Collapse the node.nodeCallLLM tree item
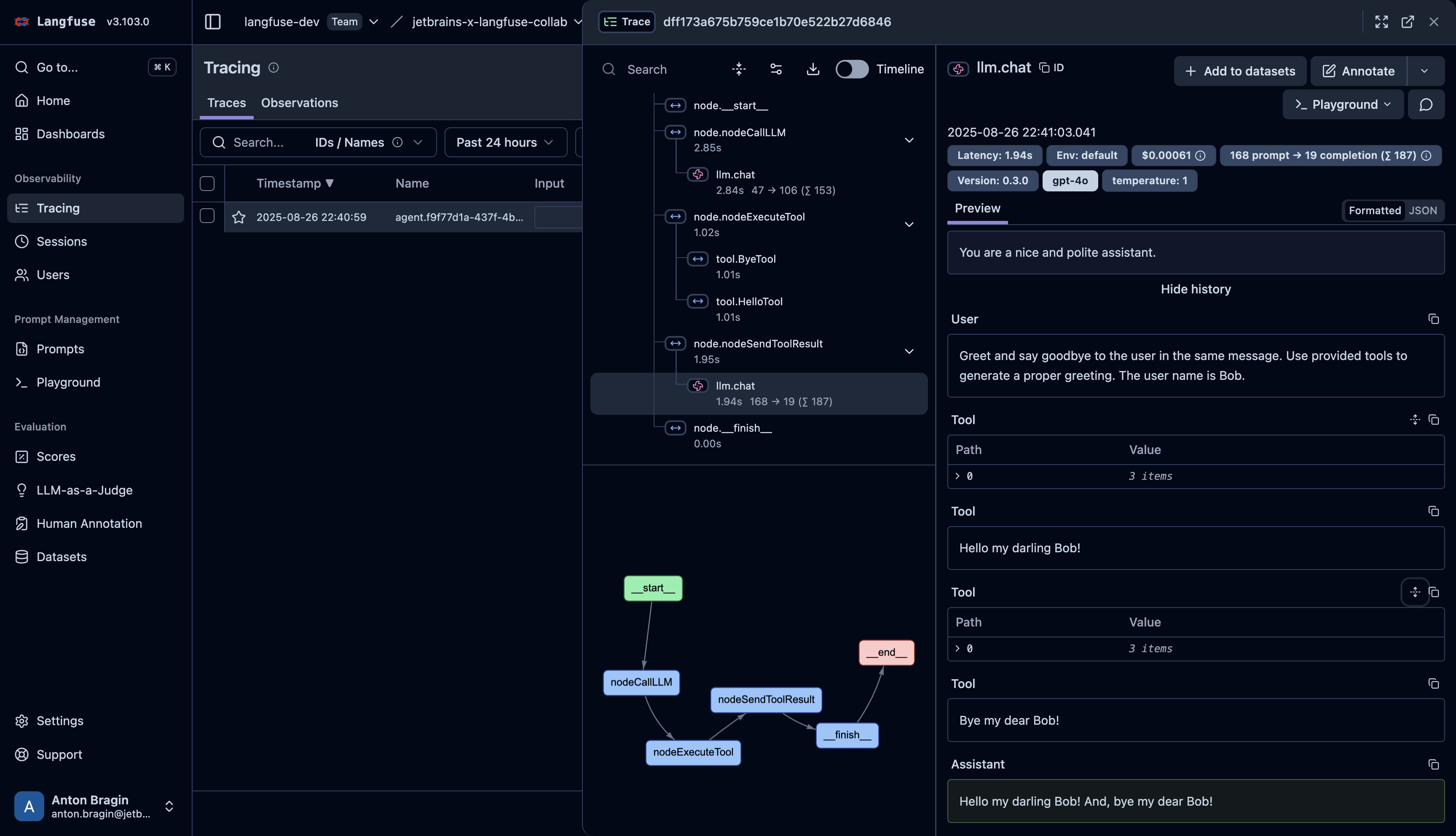 pos(909,140)
